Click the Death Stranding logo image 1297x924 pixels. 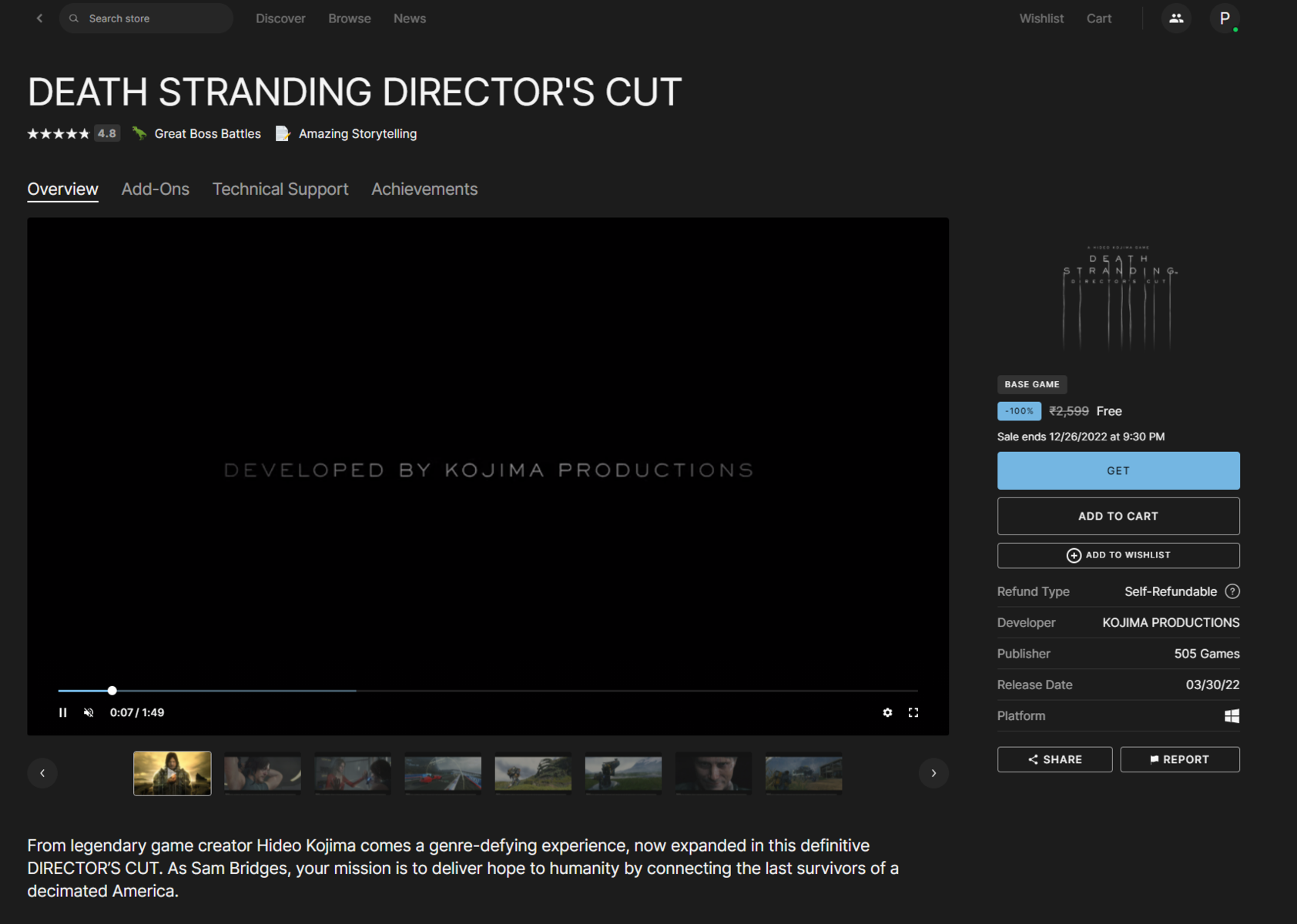[1118, 296]
